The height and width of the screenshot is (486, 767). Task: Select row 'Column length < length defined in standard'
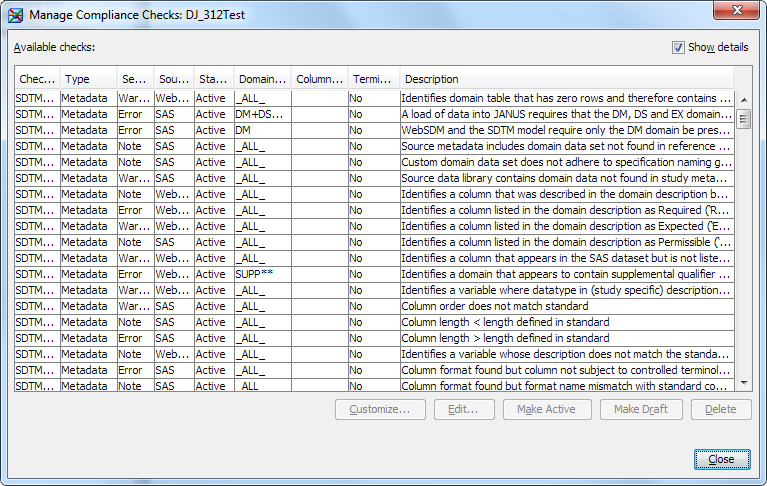coord(374,322)
